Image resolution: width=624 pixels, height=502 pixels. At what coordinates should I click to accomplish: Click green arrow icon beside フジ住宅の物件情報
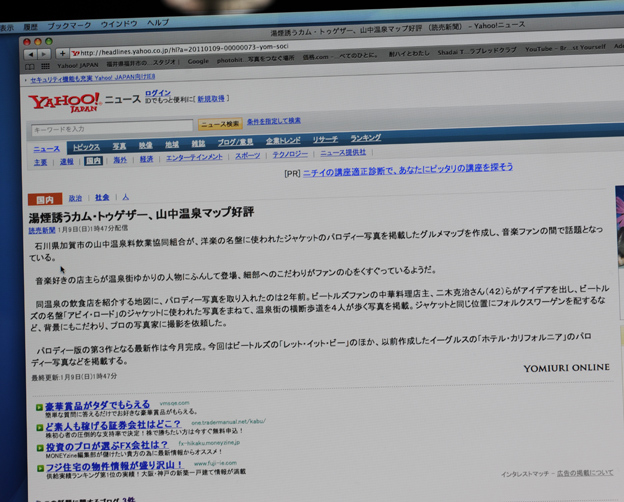(40, 468)
